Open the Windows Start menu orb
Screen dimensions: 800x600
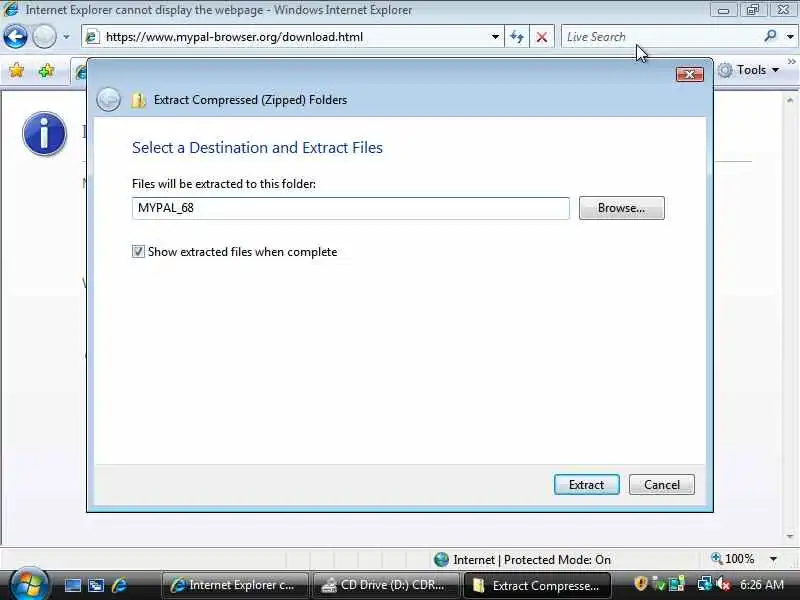pos(28,585)
